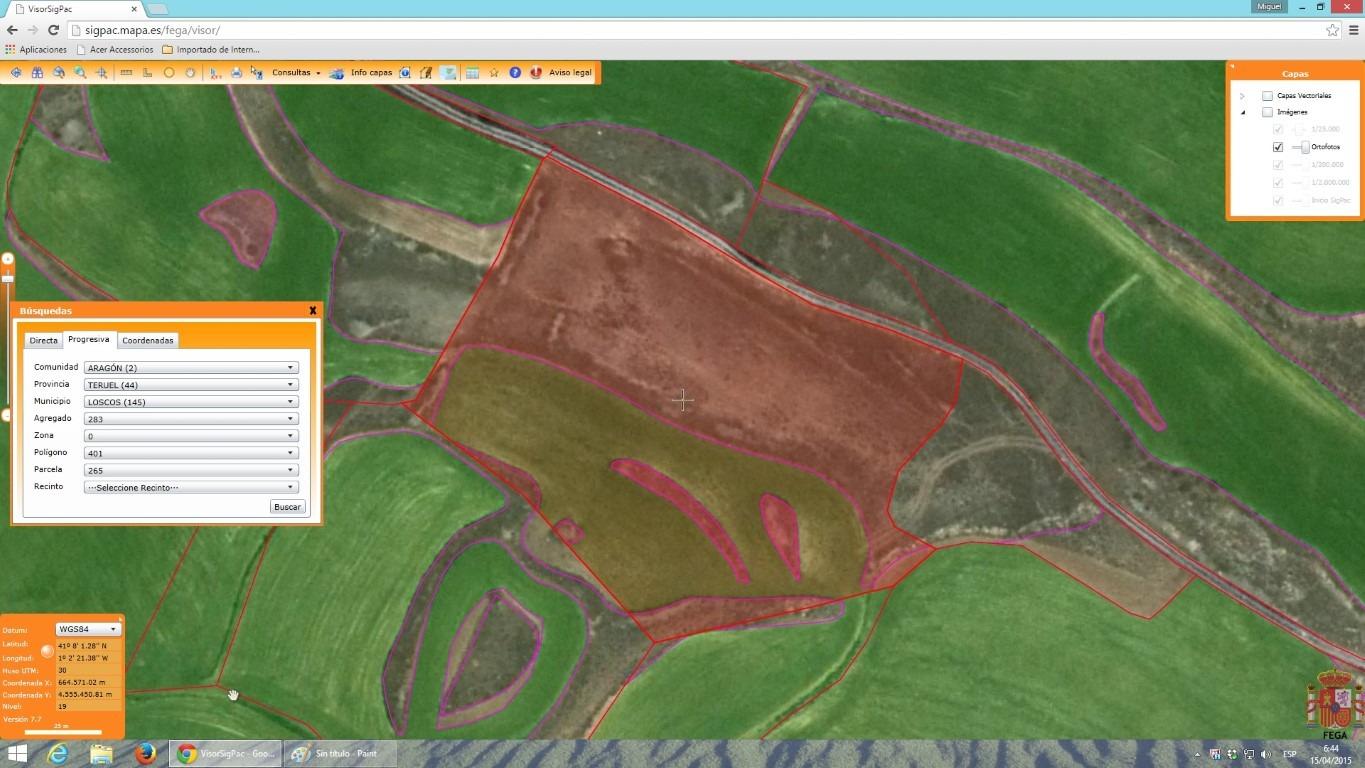Open the Recinto dropdown list
This screenshot has width=1365, height=768.
[191, 488]
